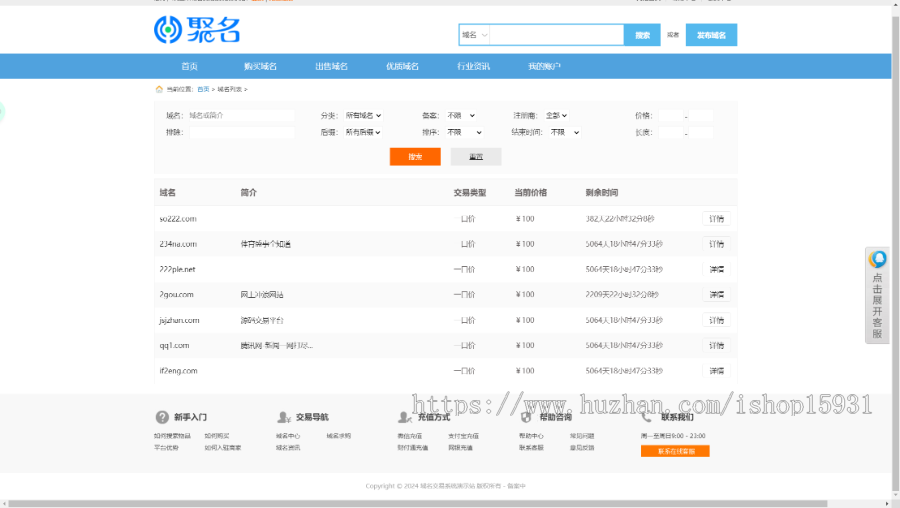Click 支付宝充值 footer link
This screenshot has height=508, width=900.
(463, 436)
